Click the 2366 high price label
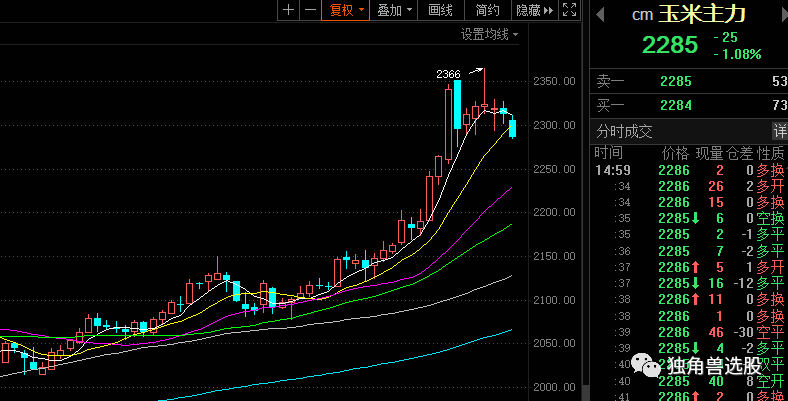788x401 pixels. coord(448,74)
